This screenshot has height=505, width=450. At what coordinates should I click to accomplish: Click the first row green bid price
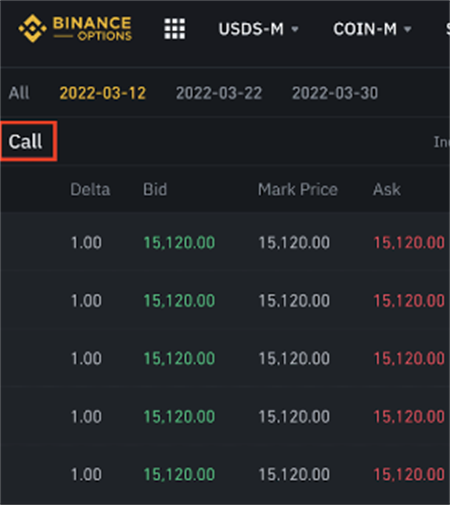point(179,243)
